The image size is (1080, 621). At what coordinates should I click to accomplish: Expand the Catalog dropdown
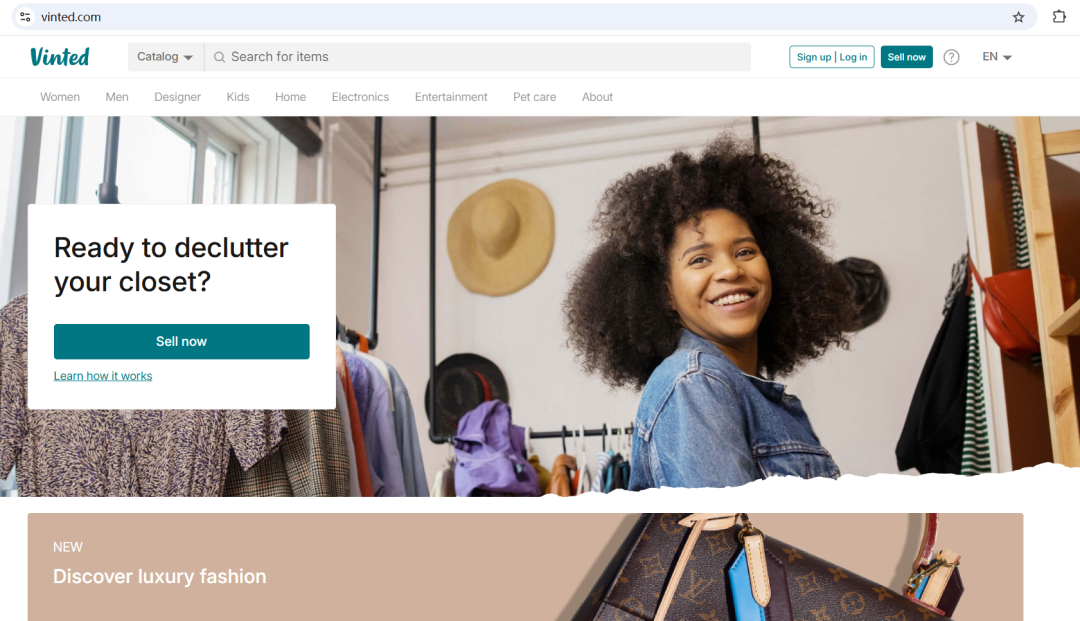point(165,56)
